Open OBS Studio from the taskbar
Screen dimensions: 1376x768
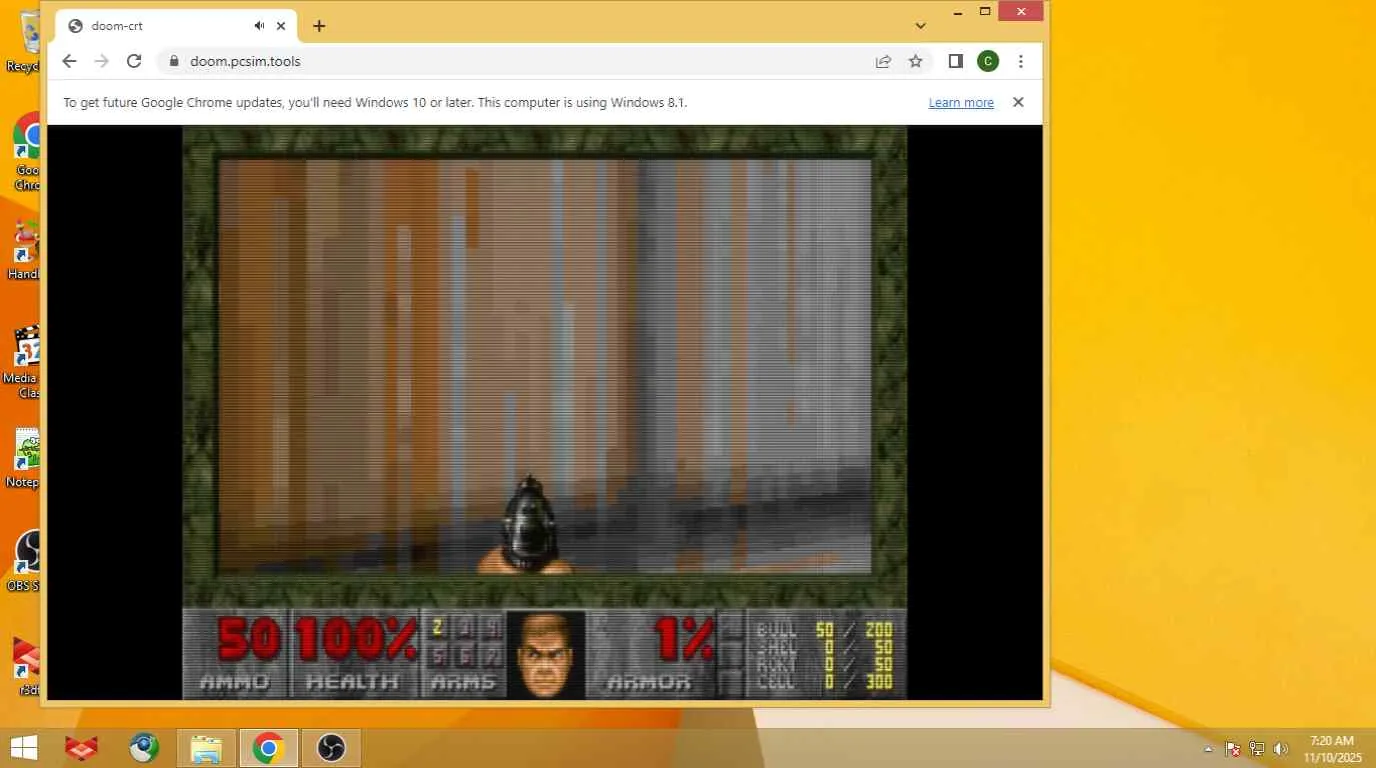[331, 747]
